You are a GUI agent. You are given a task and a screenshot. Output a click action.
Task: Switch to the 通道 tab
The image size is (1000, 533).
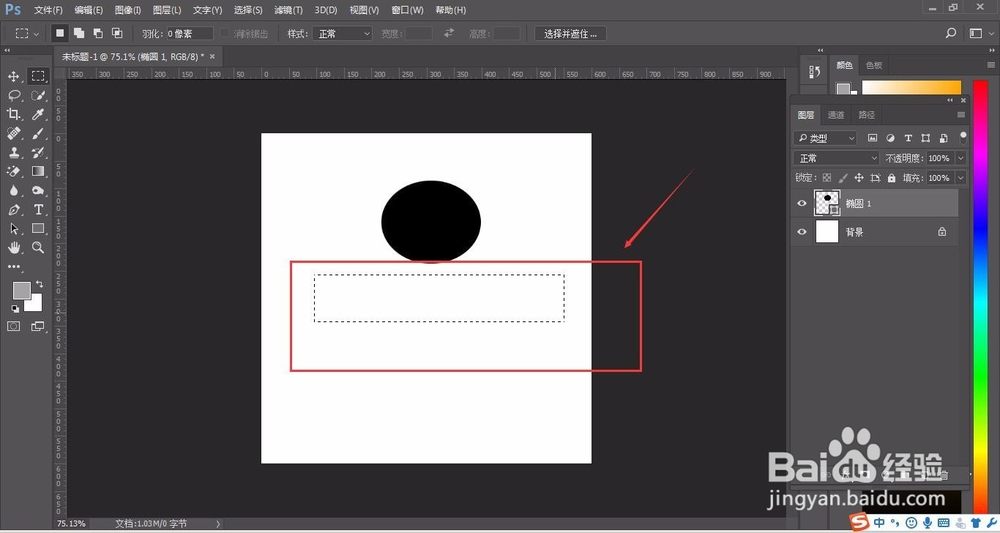coord(835,115)
